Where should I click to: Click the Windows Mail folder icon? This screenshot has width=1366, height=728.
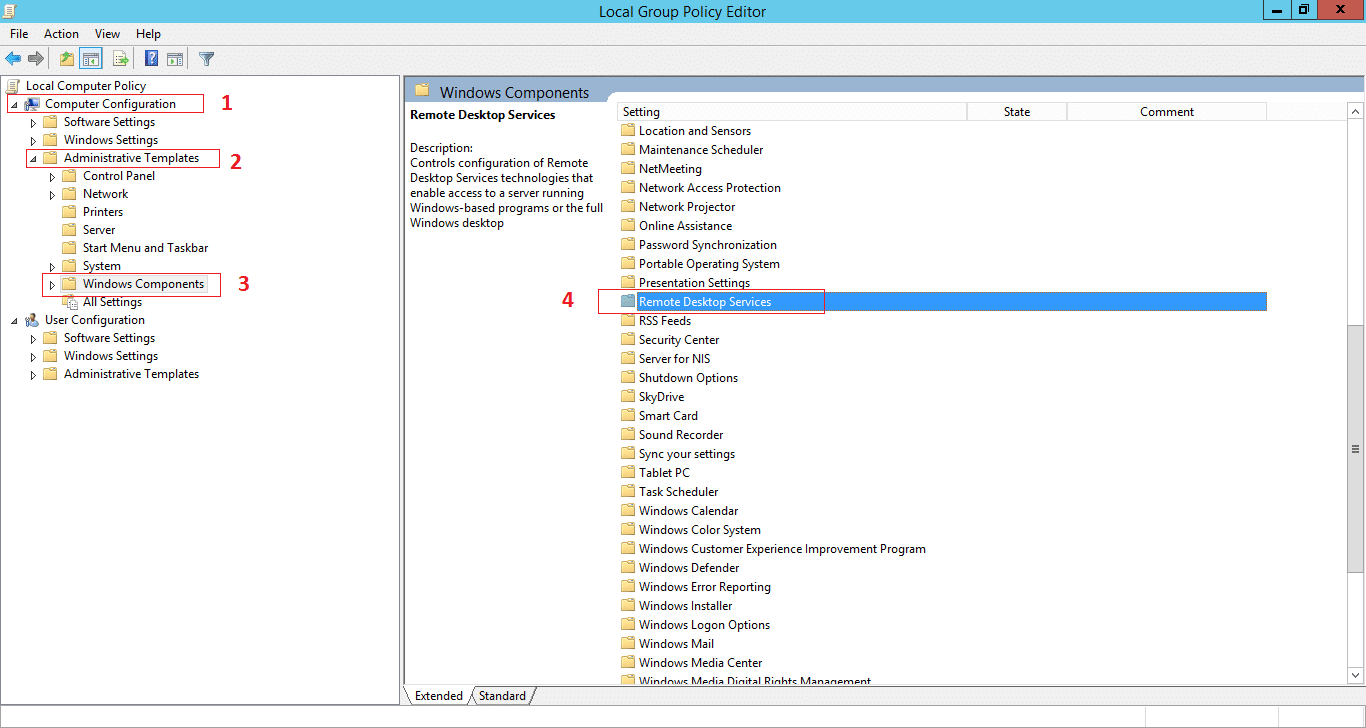pos(628,644)
